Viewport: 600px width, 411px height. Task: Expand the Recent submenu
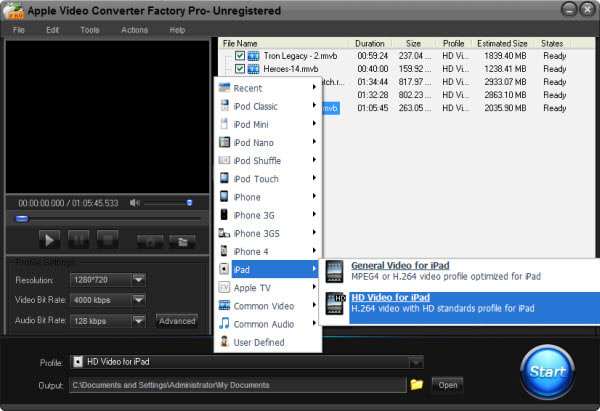(314, 87)
